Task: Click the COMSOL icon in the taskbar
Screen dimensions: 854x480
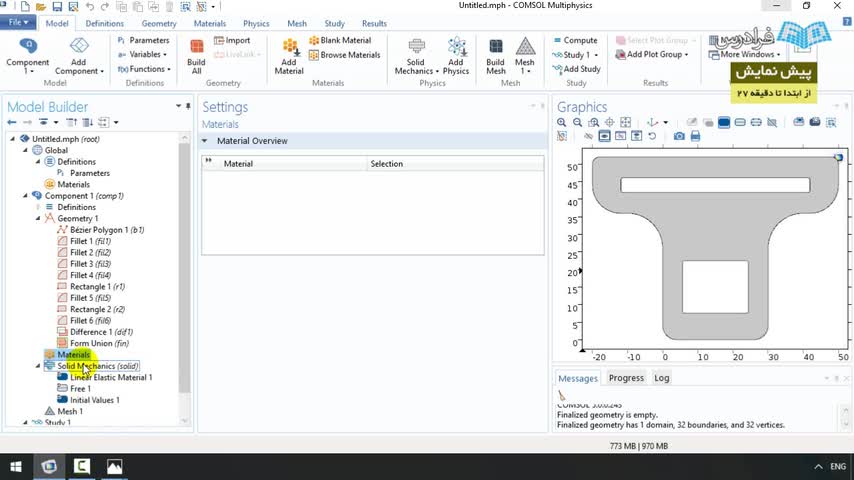Action: pyautogui.click(x=49, y=466)
